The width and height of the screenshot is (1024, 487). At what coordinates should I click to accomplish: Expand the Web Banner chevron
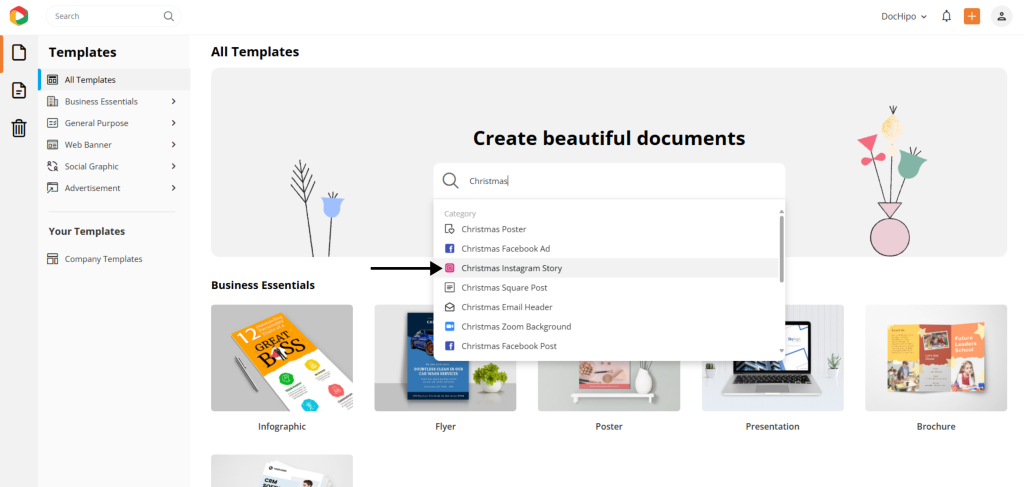pos(174,144)
